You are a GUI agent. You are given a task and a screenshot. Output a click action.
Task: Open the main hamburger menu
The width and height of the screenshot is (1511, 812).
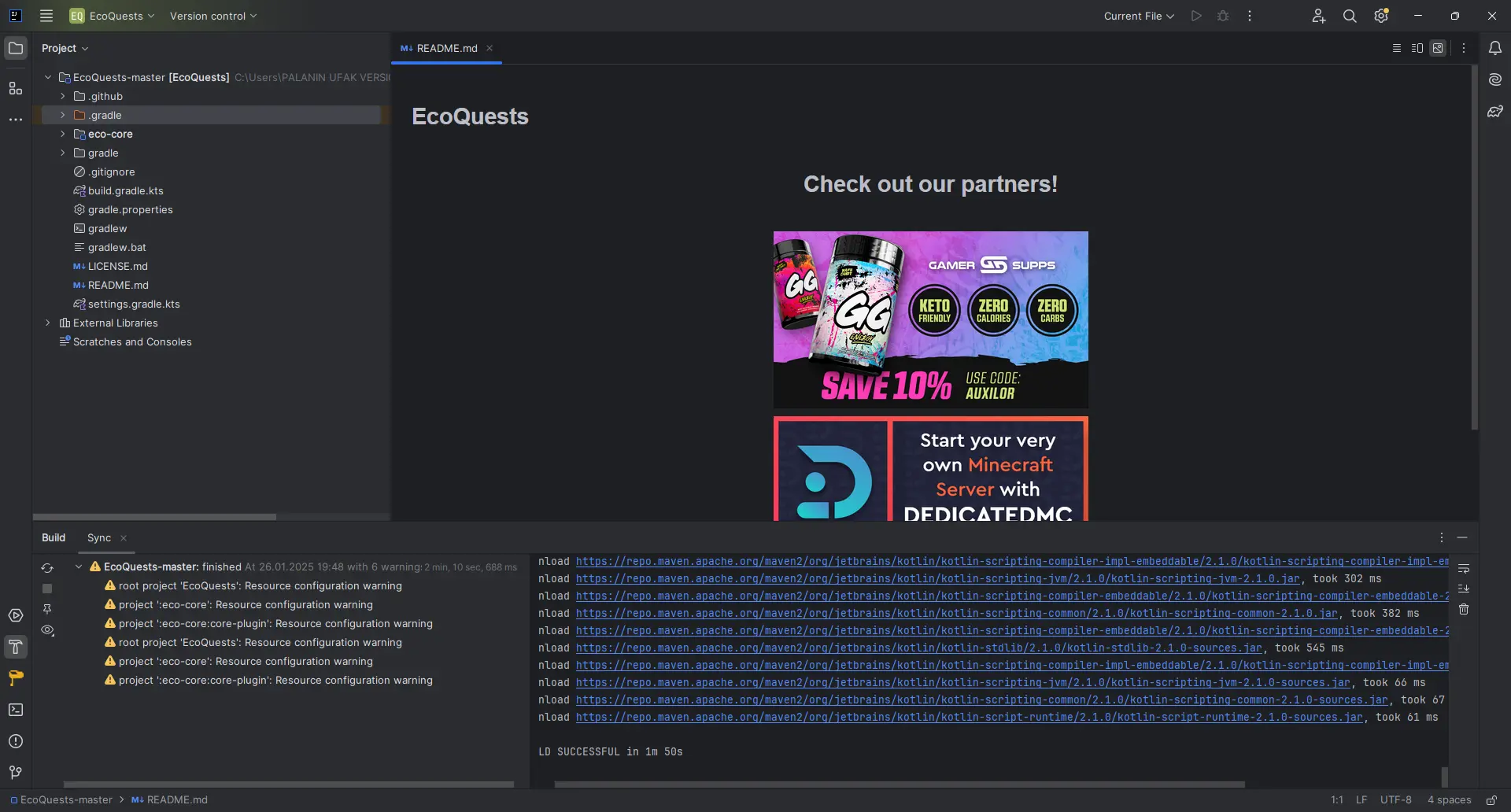coord(46,16)
